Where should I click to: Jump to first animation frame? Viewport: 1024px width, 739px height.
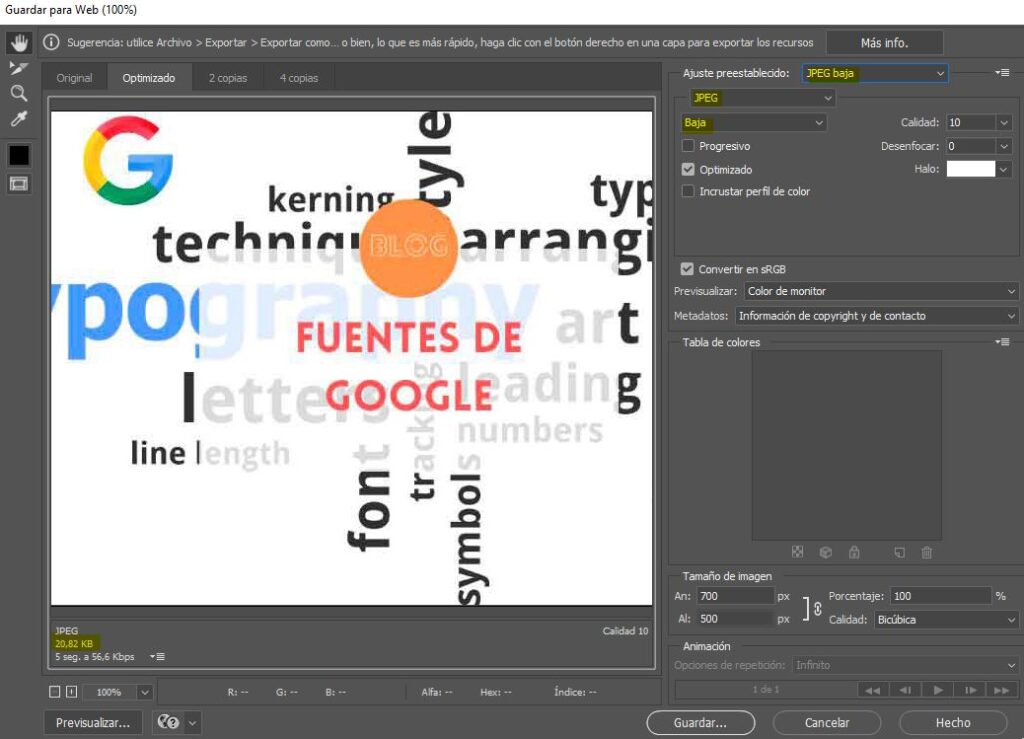872,690
